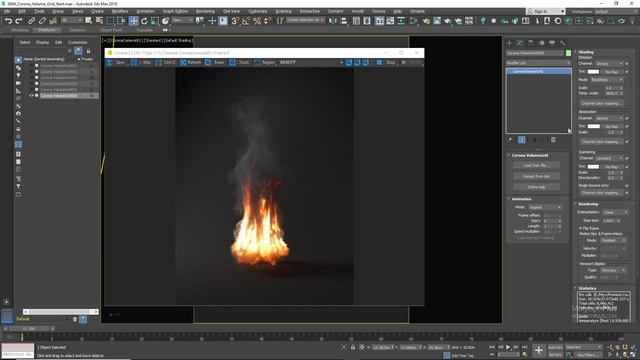The width and height of the screenshot is (640, 360).
Task: Click Emission Tint white color swatch
Action: (x=593, y=72)
